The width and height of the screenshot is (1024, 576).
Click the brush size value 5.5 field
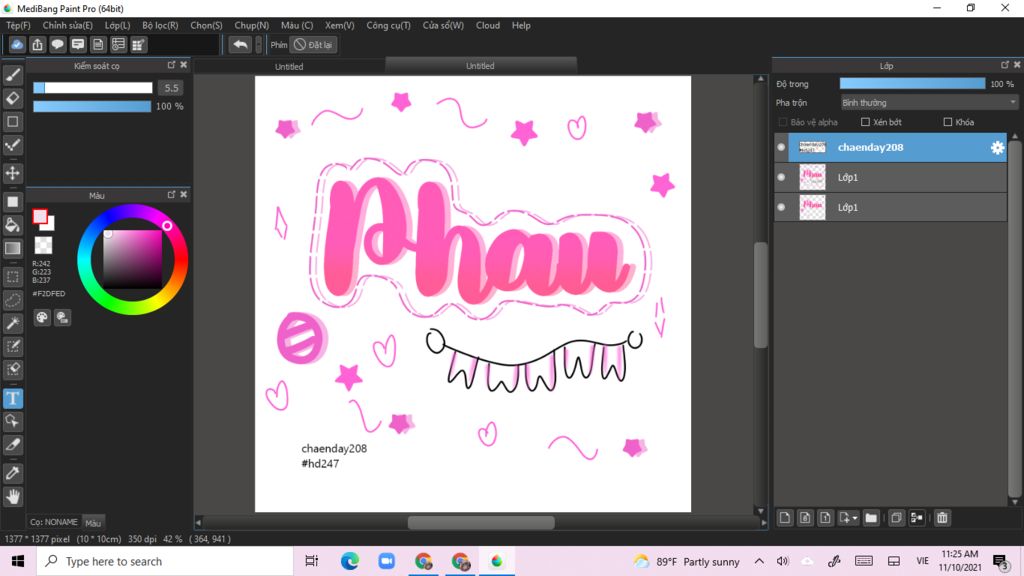[171, 88]
